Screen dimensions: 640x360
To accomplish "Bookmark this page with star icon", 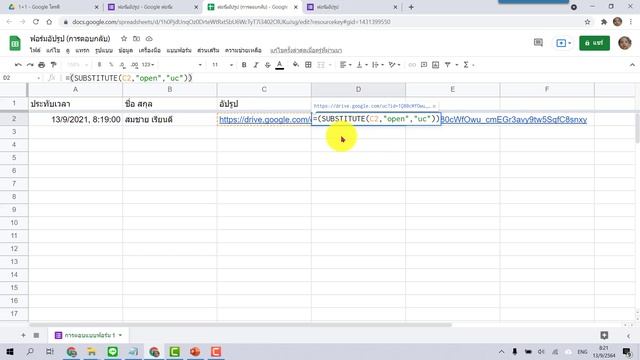I will click(587, 22).
